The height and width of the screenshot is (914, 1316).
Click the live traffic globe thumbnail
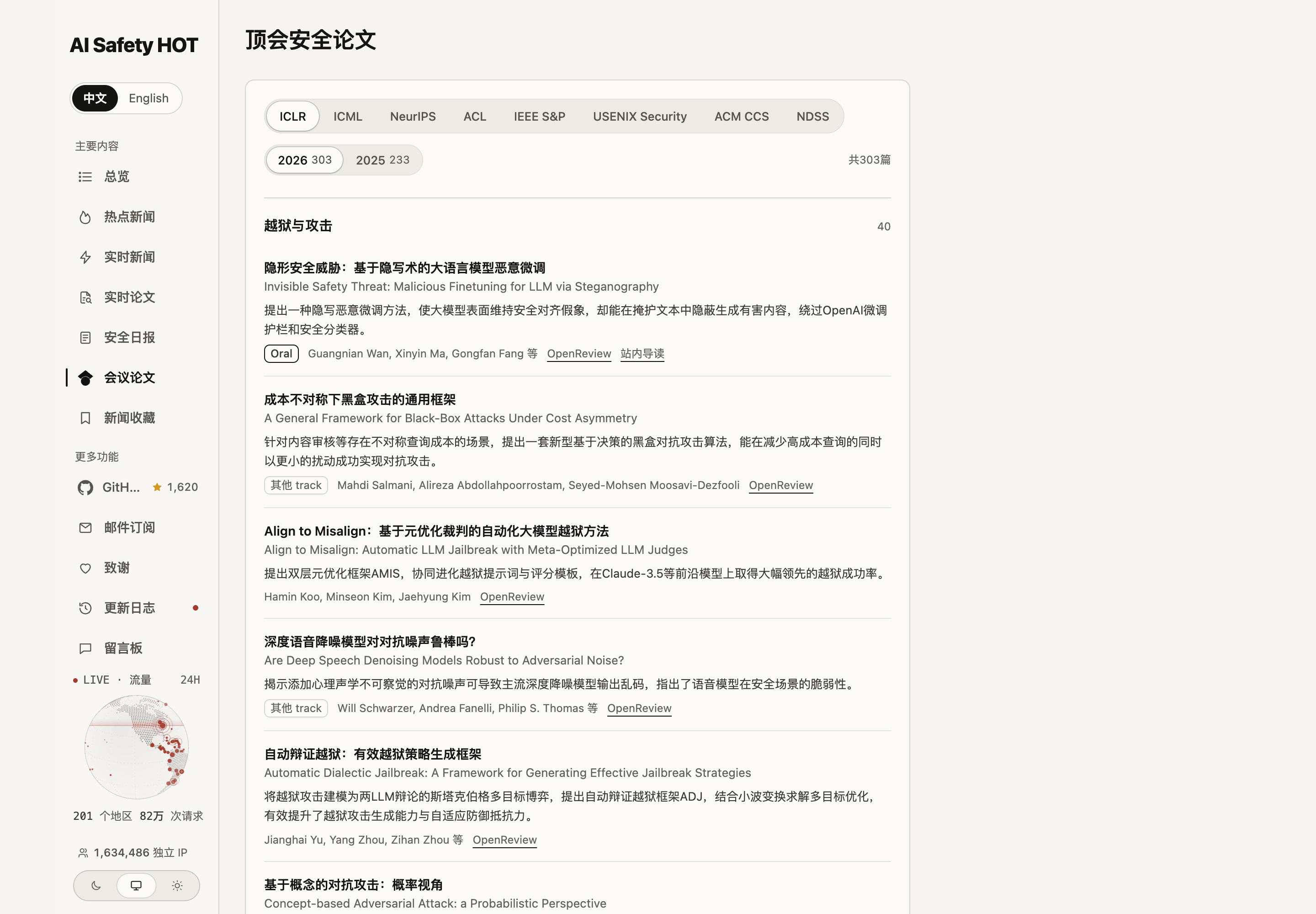pyautogui.click(x=136, y=747)
